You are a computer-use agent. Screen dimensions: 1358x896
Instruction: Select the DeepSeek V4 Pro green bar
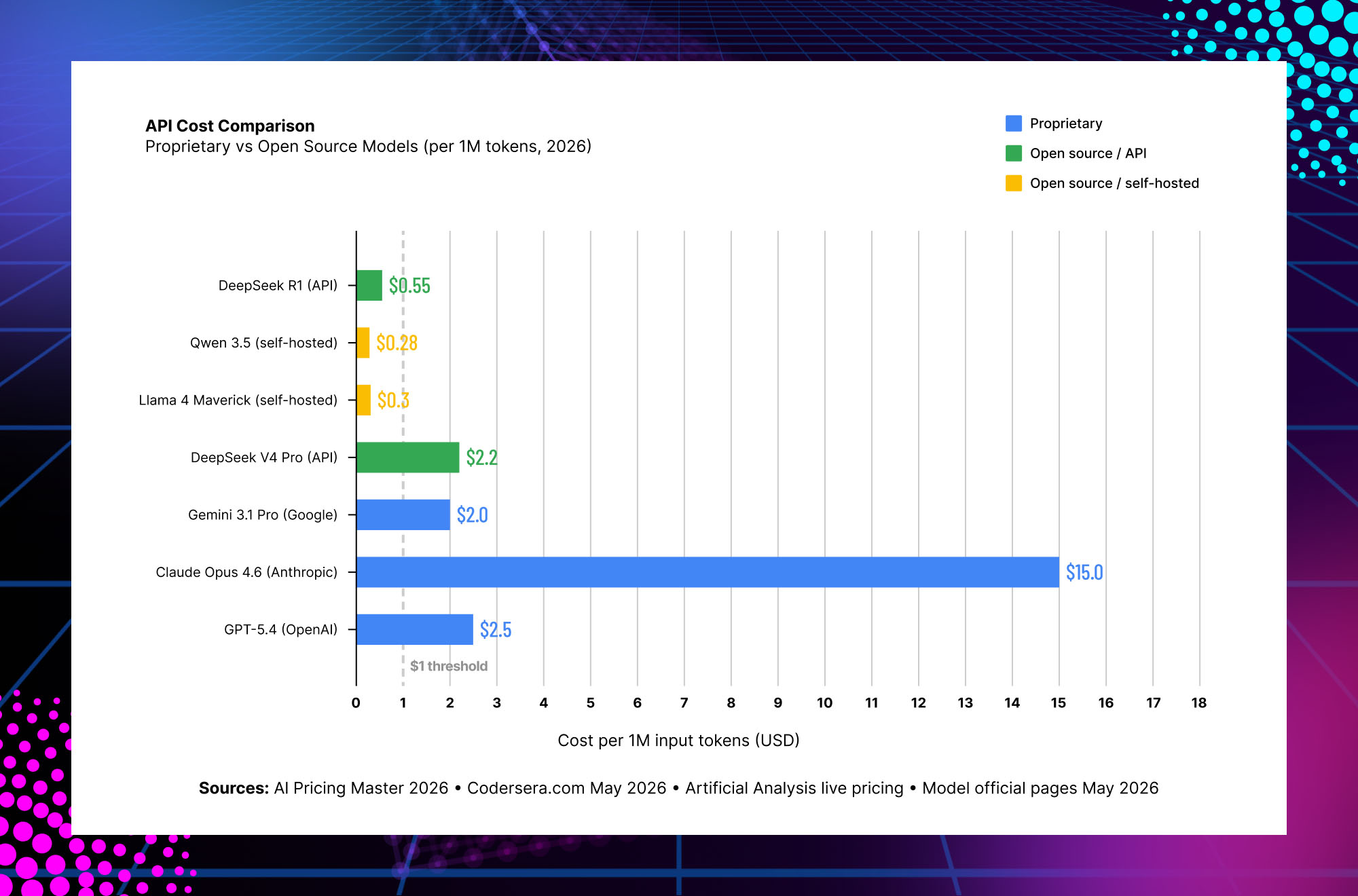[x=408, y=458]
